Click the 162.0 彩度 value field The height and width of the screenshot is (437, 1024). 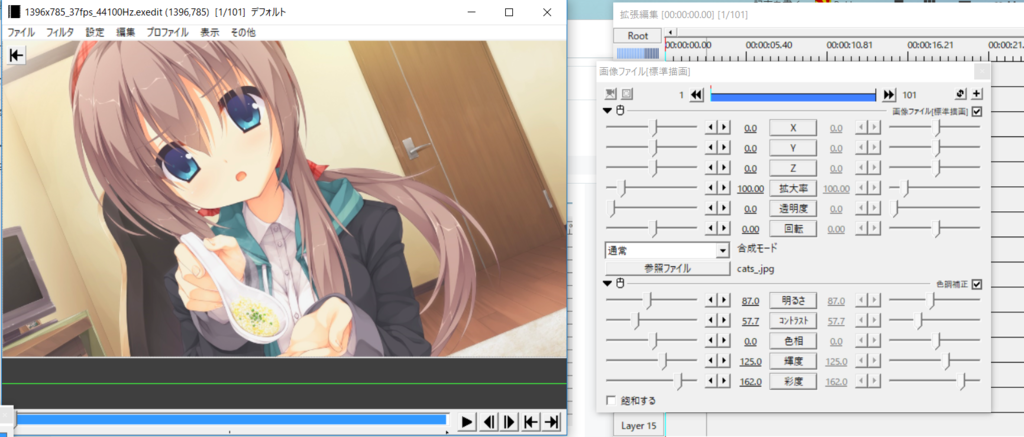coord(750,381)
